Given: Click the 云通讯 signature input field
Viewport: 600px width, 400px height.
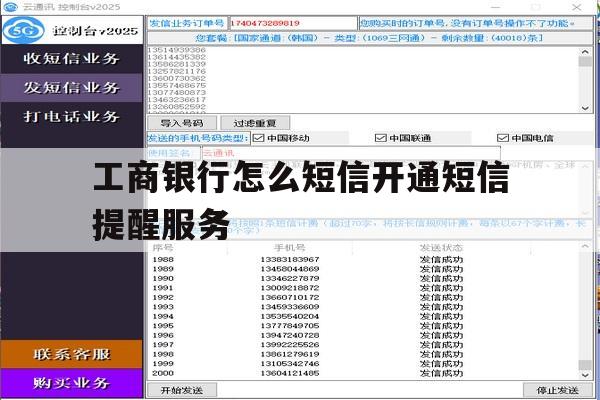Looking at the screenshot, I should tap(351, 153).
